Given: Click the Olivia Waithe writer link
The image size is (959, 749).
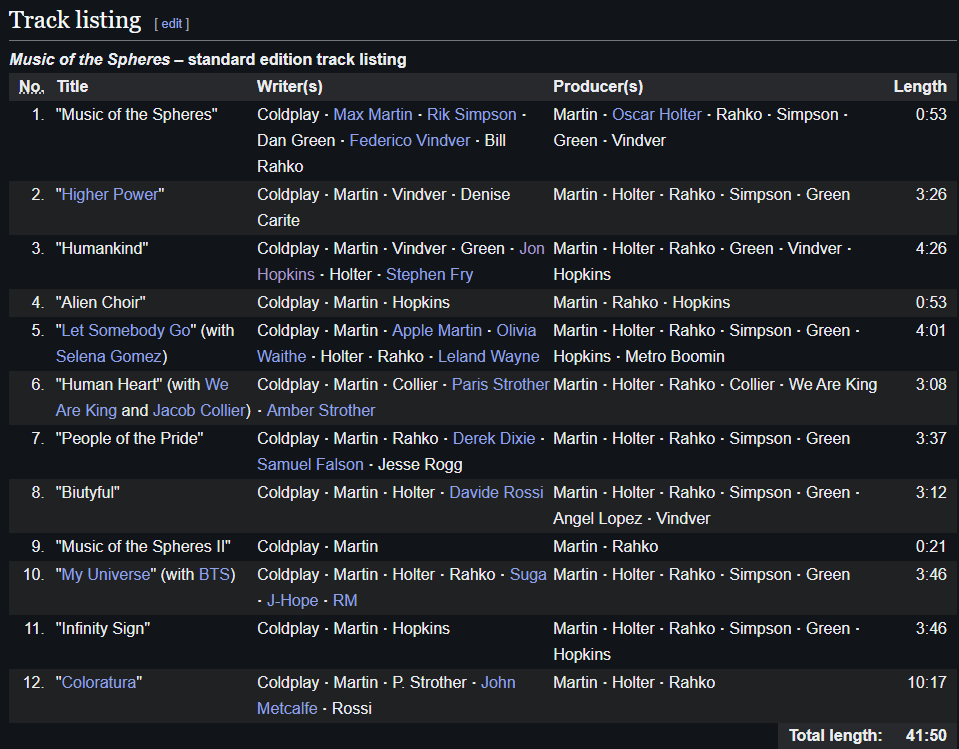Looking at the screenshot, I should [x=396, y=343].
